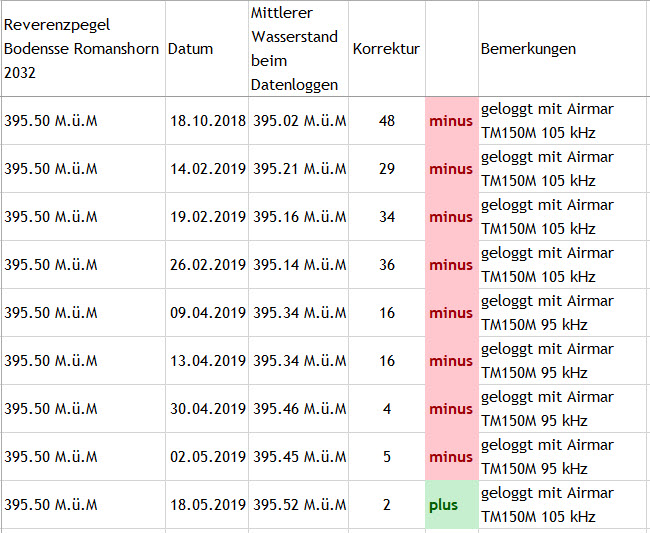Click the red minus cell for 02.05.2019
The height and width of the screenshot is (533, 650).
click(x=451, y=457)
